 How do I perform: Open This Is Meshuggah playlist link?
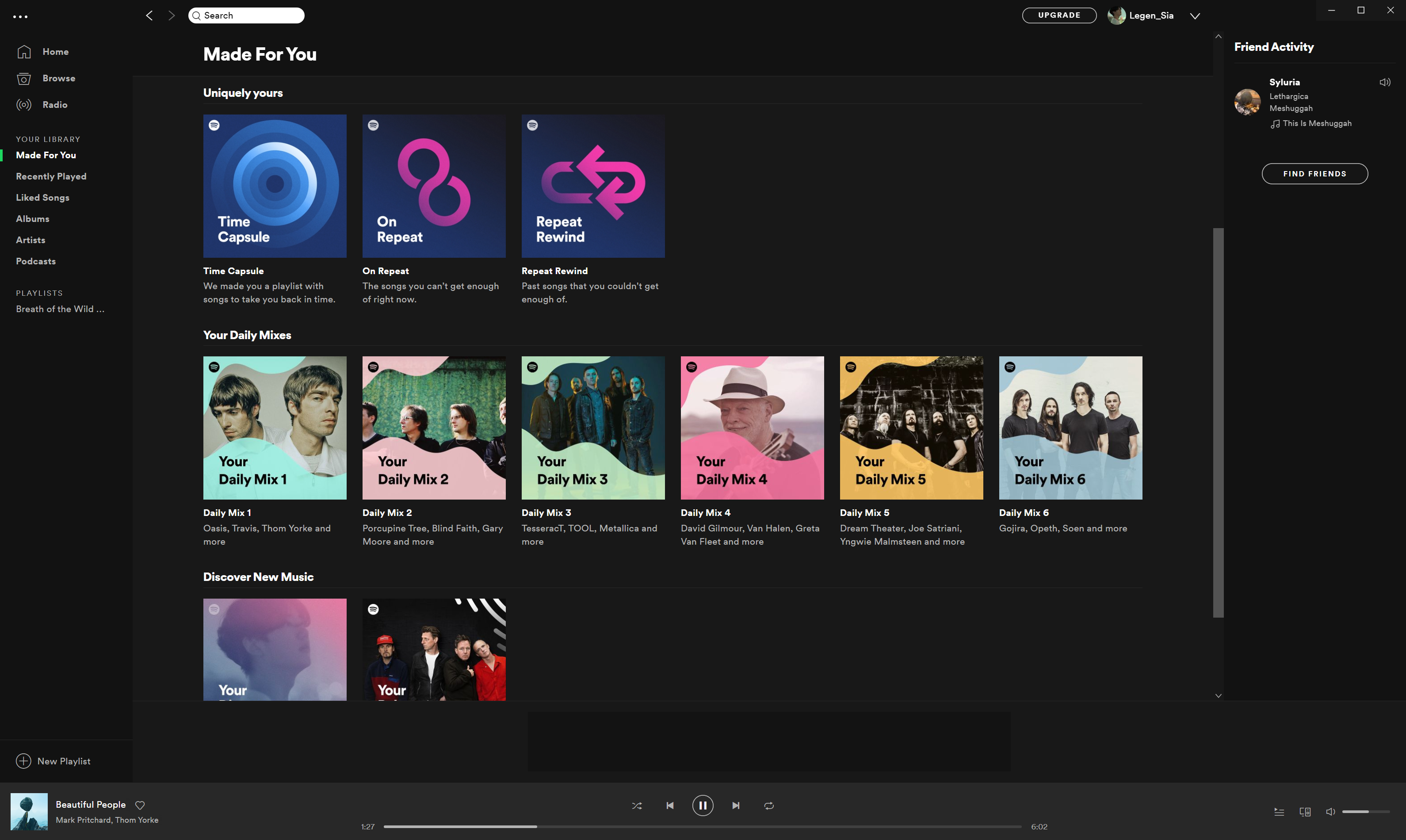click(1317, 123)
